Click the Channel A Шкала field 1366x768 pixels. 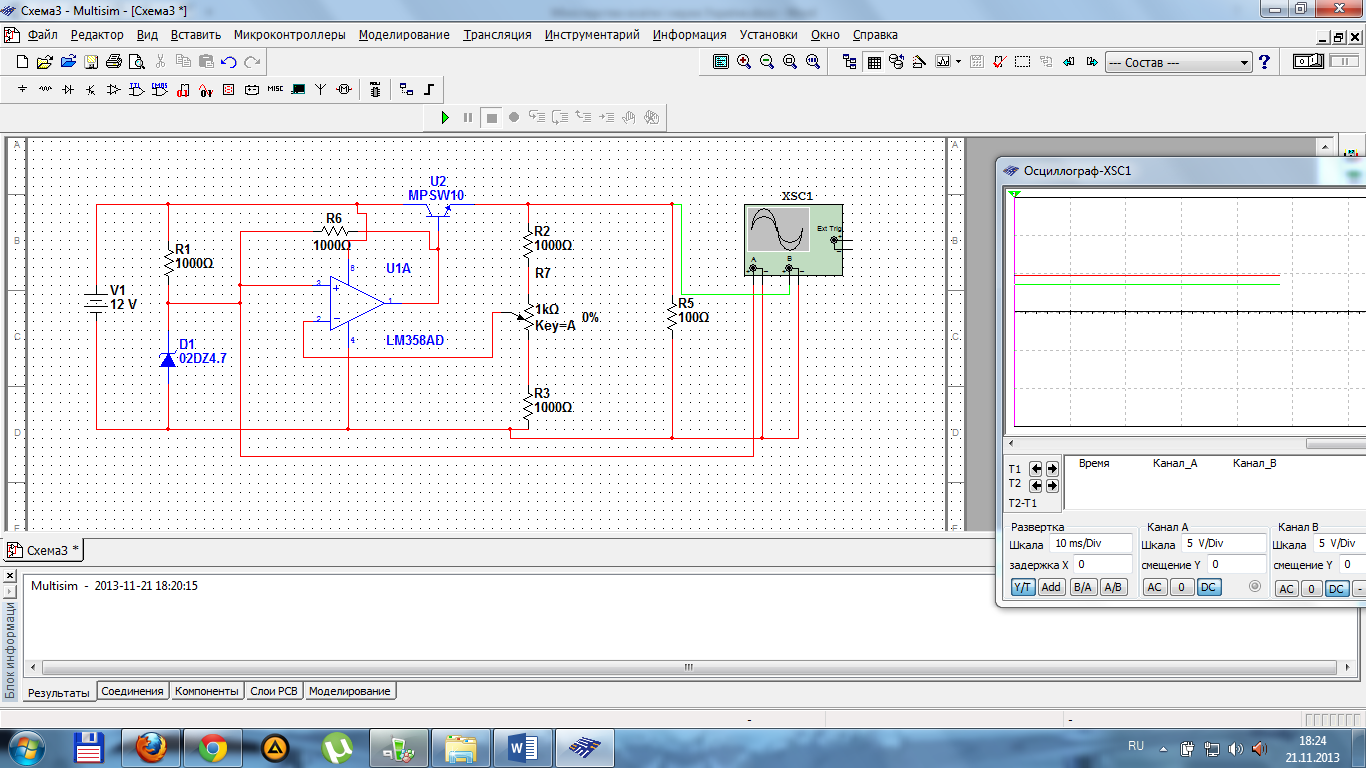[1222, 544]
